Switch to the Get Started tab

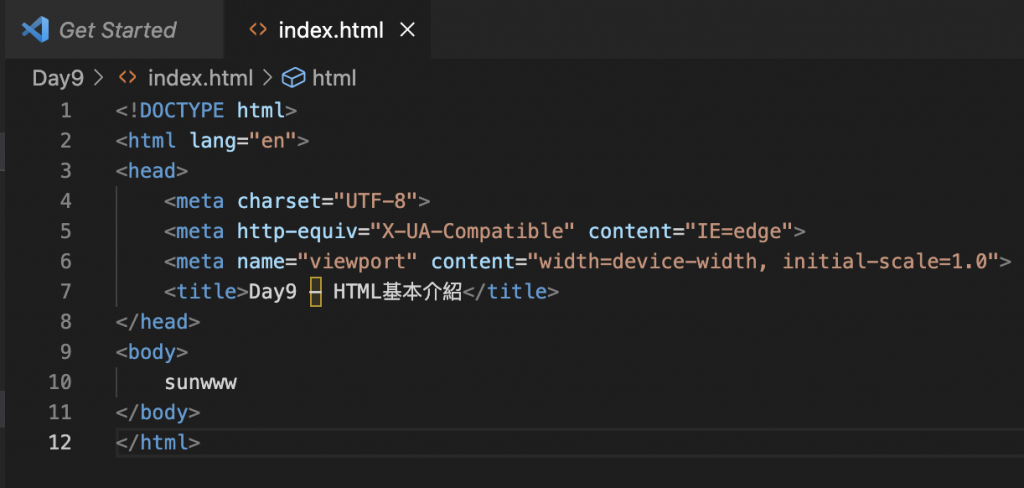[117, 30]
